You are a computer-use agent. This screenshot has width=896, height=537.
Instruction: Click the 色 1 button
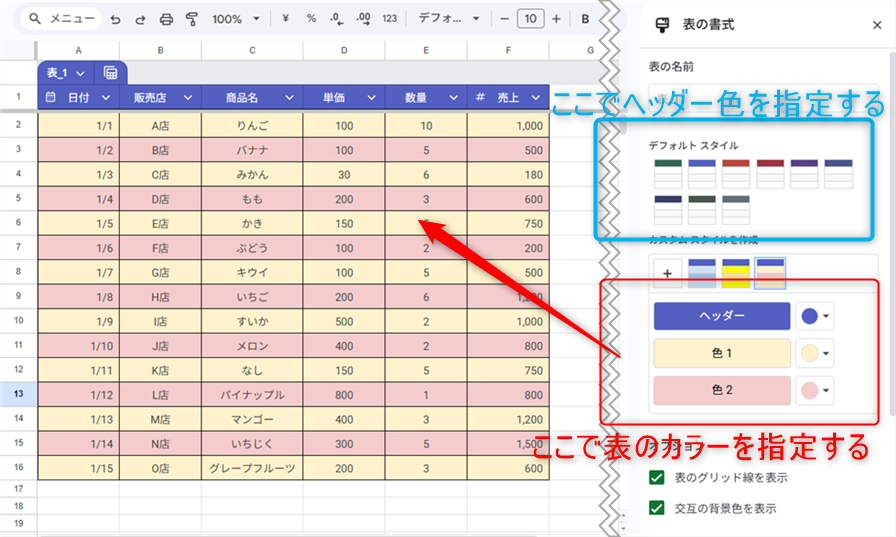pyautogui.click(x=721, y=353)
